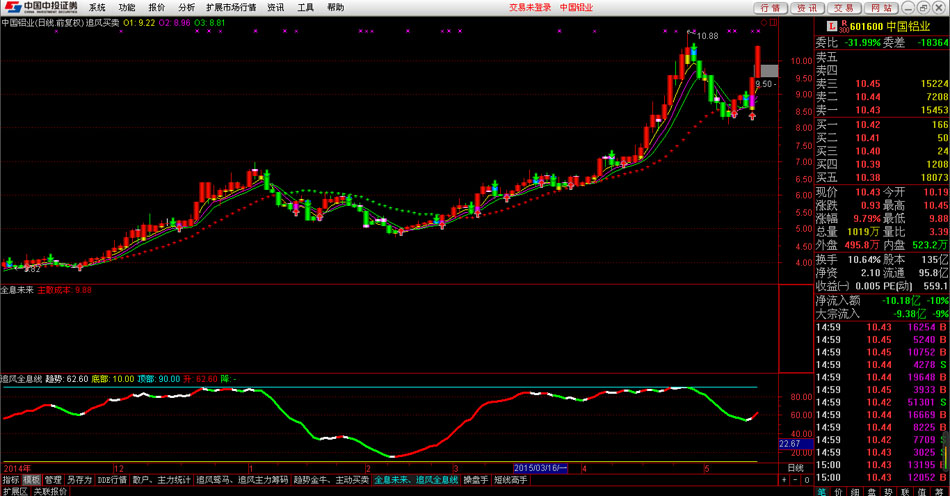Click the 追风全息线 indicator title

click(x=21, y=379)
